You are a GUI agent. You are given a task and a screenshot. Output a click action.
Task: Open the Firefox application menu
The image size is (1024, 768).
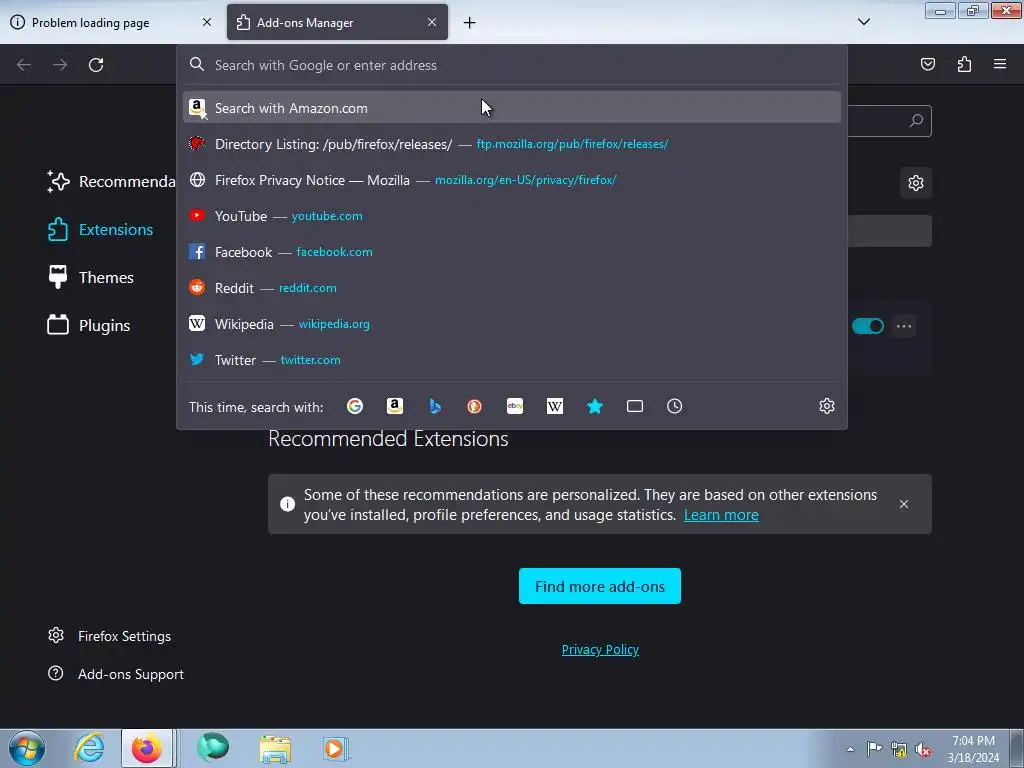tap(1000, 64)
